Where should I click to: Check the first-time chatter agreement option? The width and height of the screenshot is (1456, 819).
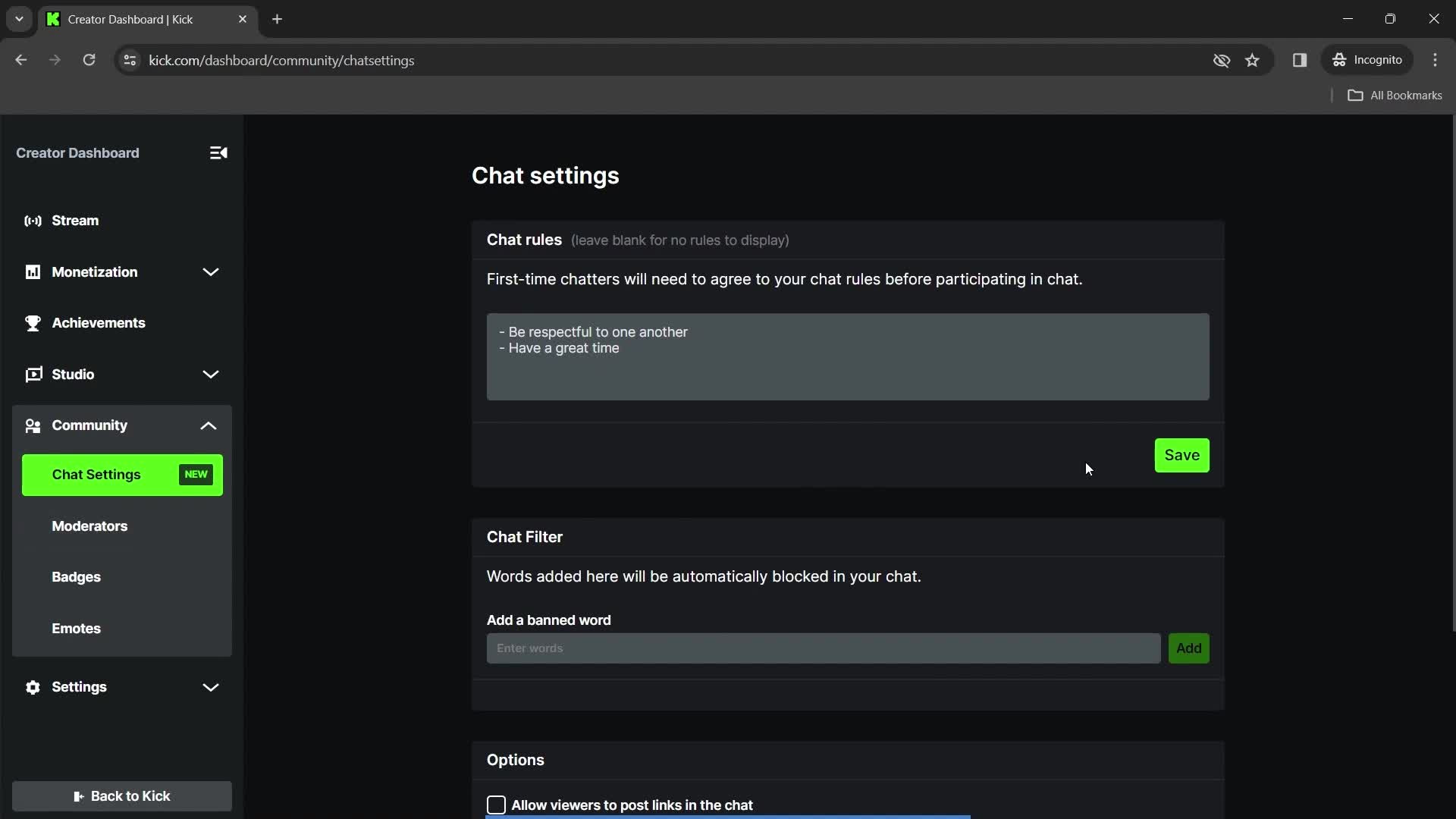point(784,279)
